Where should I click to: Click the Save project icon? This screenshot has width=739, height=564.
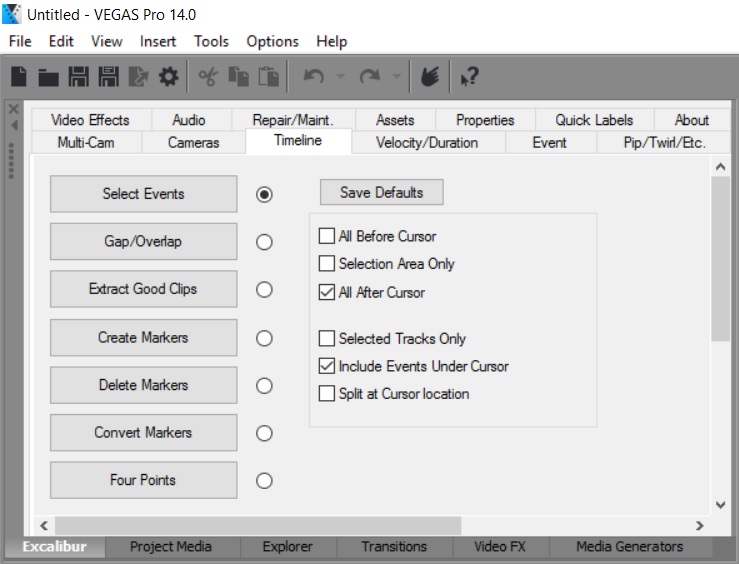tap(79, 77)
